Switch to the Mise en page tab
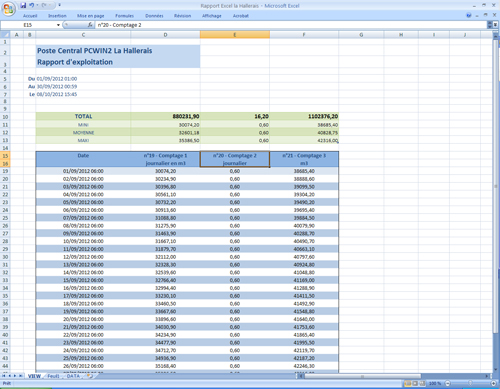Viewport: 500px width, 389px height. click(91, 16)
